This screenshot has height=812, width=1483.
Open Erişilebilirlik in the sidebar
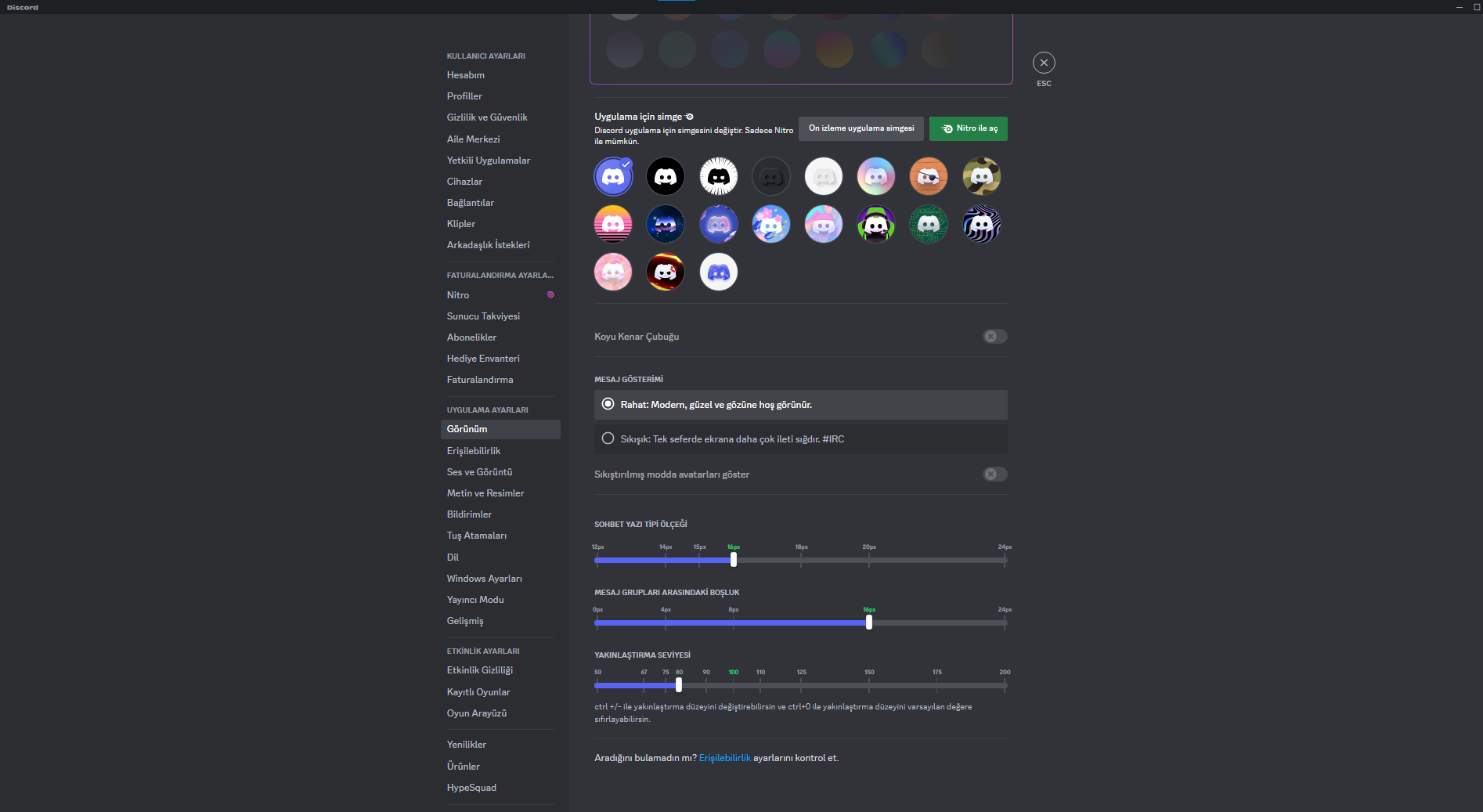500,451
